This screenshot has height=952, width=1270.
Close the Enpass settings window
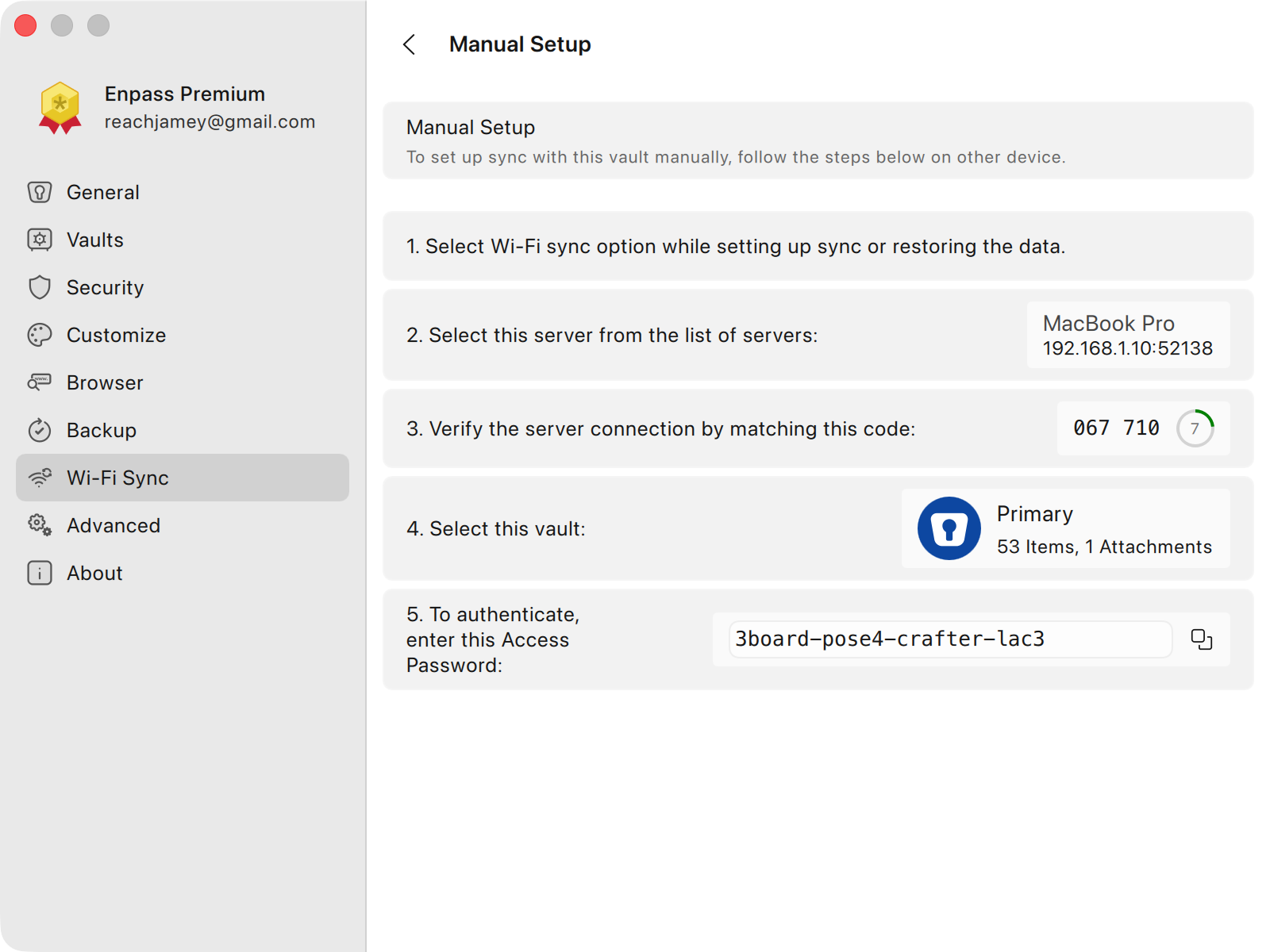[x=25, y=25]
